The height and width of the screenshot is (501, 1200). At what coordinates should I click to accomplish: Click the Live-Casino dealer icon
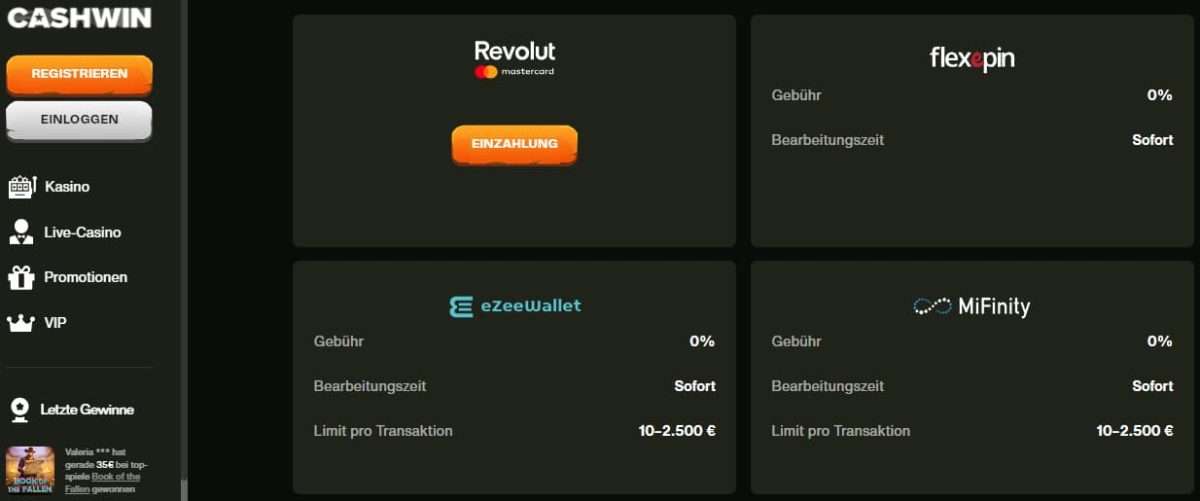pyautogui.click(x=21, y=232)
